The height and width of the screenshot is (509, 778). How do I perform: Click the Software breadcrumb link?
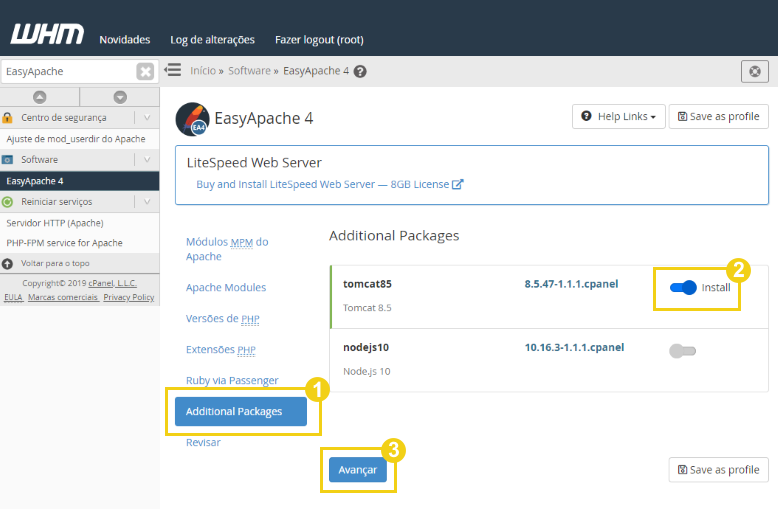[249, 71]
